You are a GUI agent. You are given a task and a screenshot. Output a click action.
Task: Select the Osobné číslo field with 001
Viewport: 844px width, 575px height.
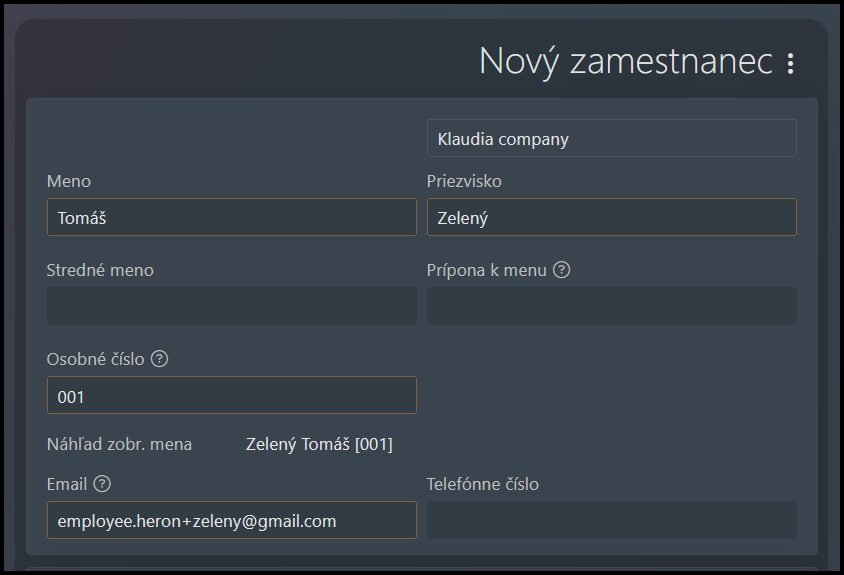[x=231, y=395]
